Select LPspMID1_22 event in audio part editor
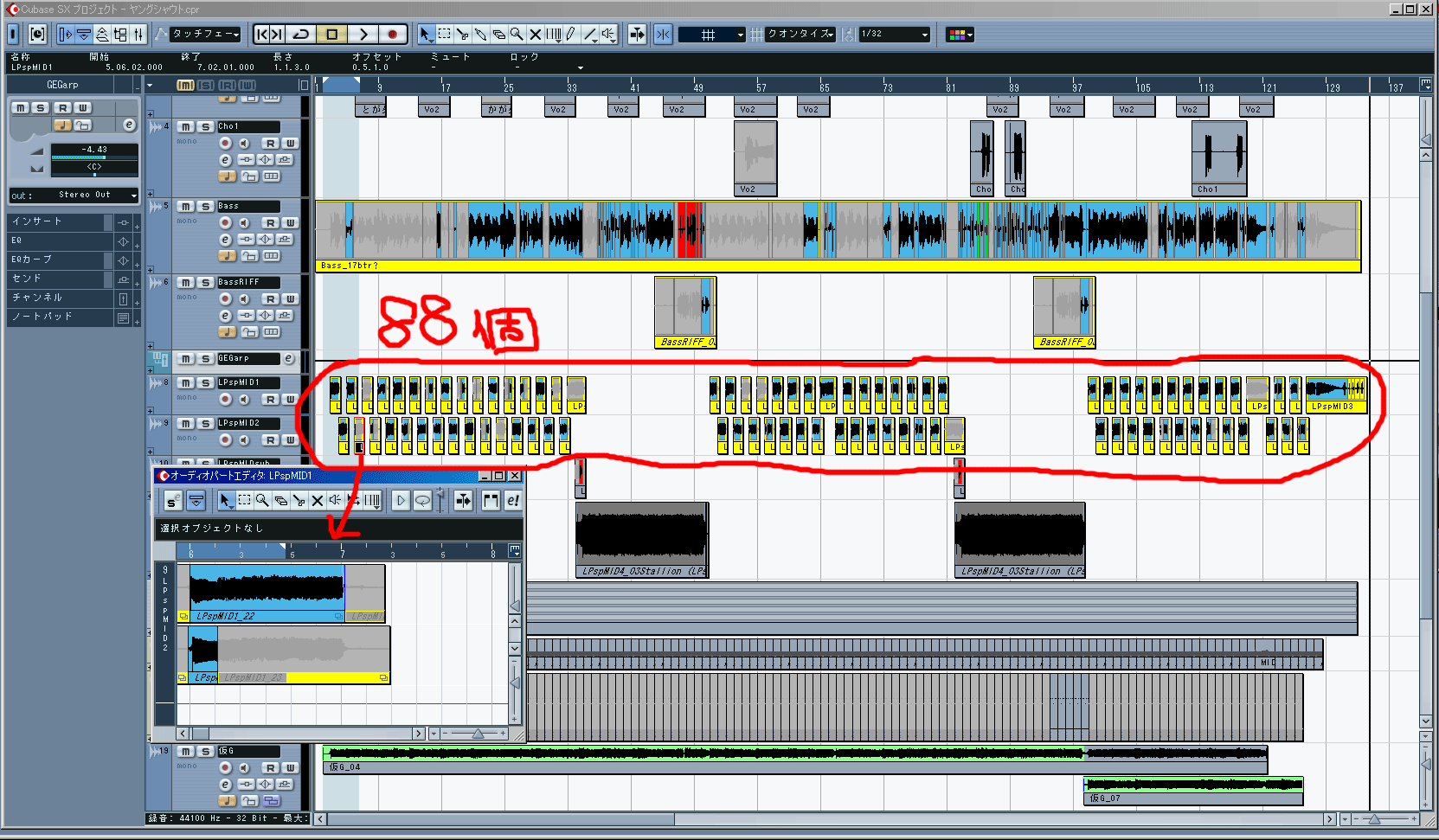1439x840 pixels. [267, 593]
